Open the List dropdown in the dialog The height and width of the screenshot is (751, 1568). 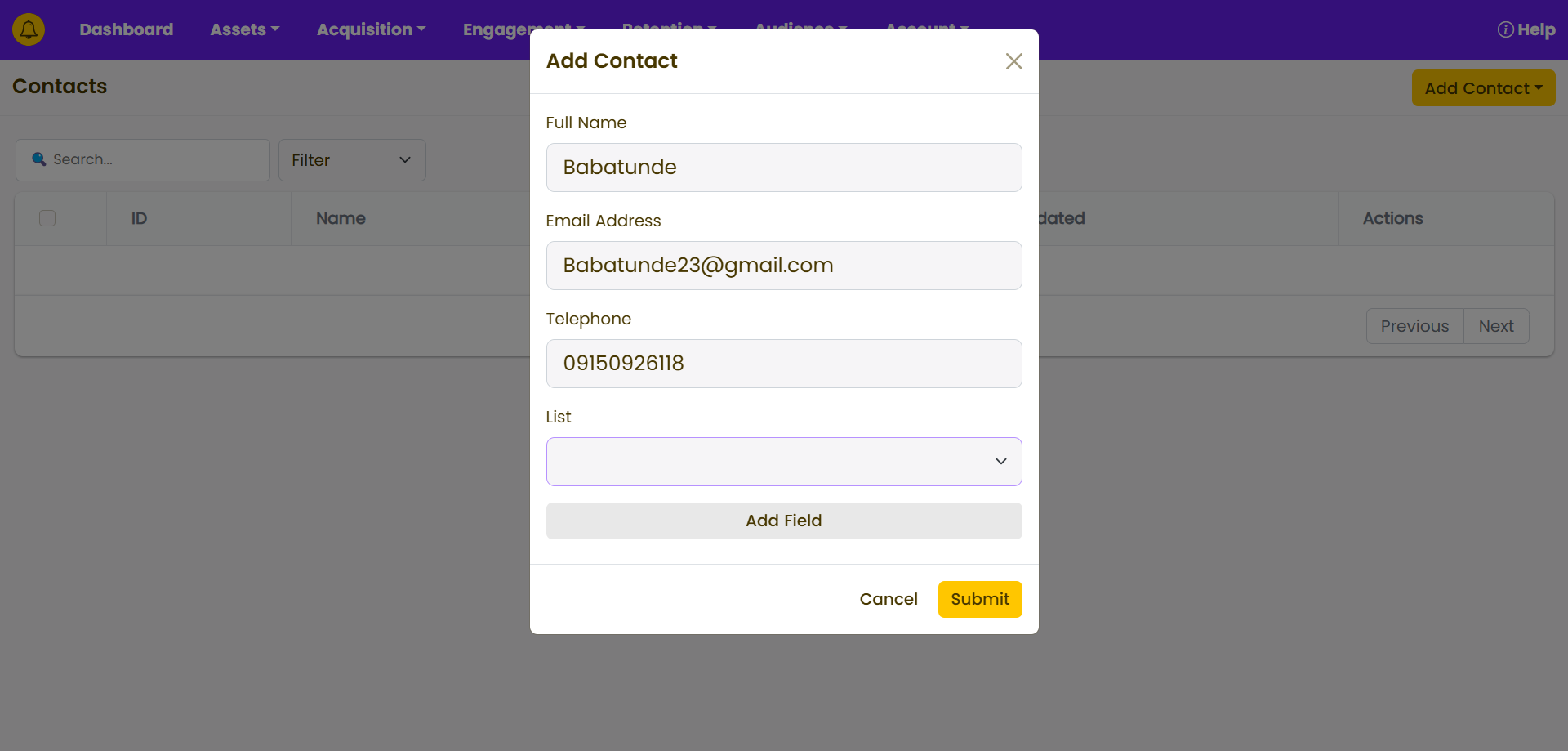click(783, 462)
